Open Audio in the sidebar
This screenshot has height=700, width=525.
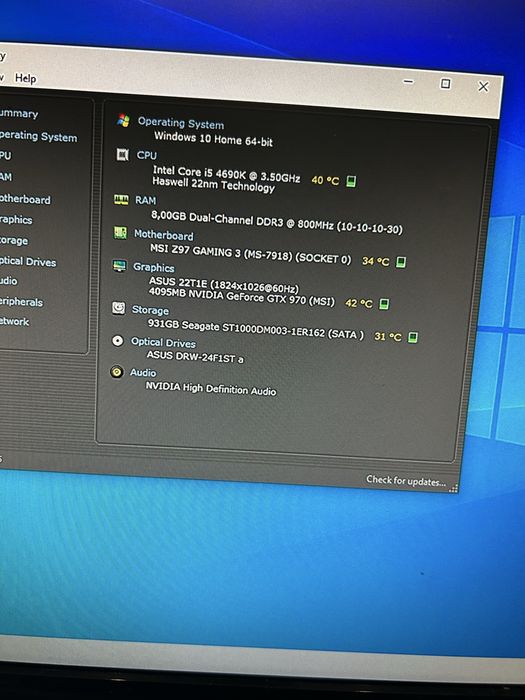click(x=8, y=281)
